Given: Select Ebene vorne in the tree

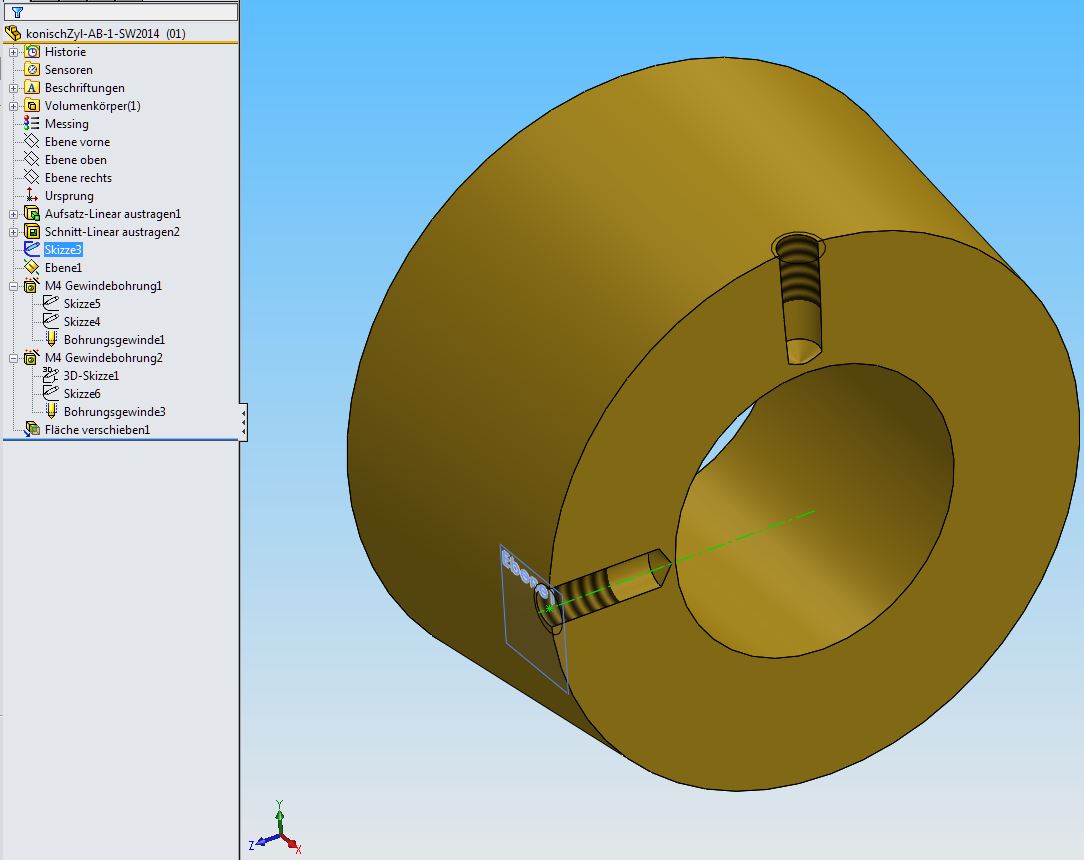Looking at the screenshot, I should point(77,142).
